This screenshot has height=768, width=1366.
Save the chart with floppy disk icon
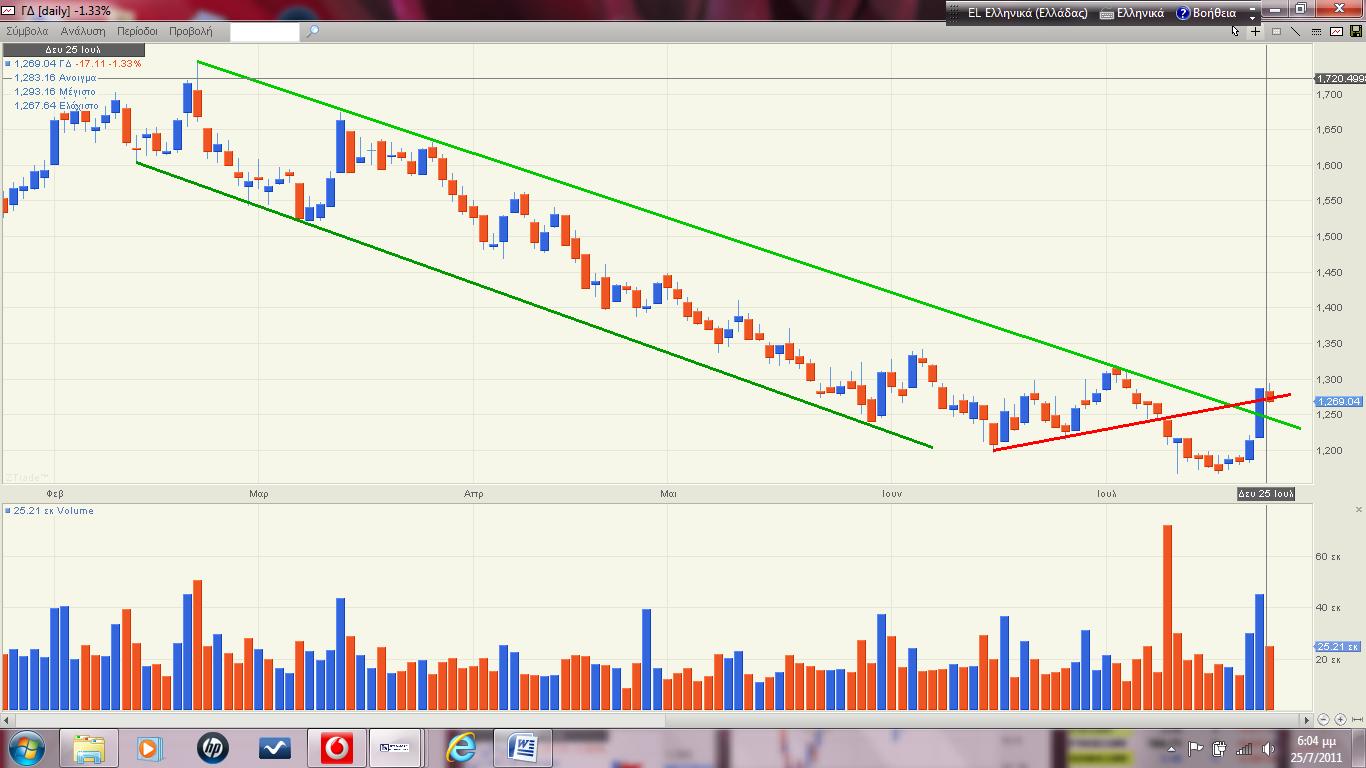coord(1355,31)
